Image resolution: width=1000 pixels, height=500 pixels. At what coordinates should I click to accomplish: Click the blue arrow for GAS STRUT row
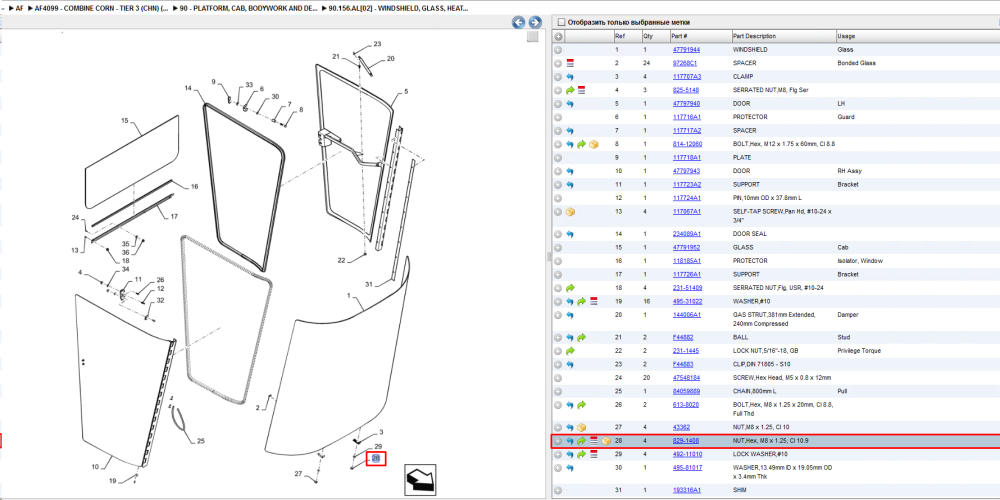pos(570,314)
